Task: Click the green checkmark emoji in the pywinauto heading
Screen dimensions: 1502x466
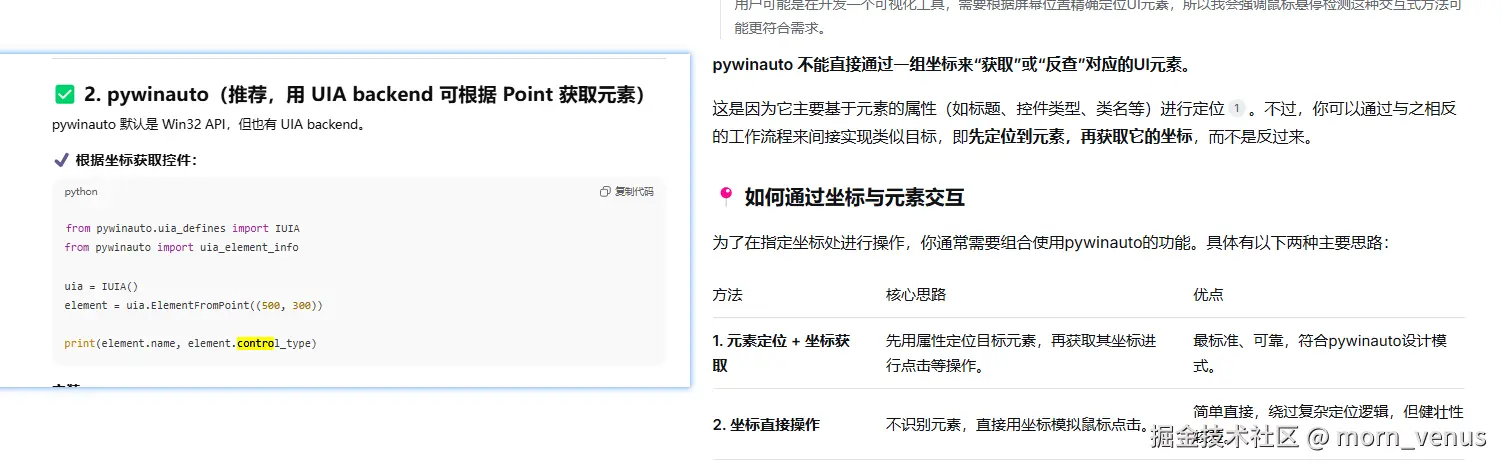Action: pos(65,95)
